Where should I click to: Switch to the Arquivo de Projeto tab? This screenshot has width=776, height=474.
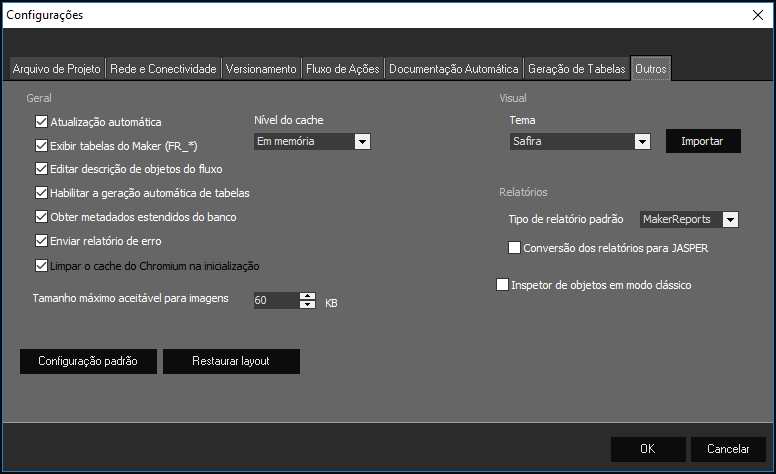[x=57, y=69]
